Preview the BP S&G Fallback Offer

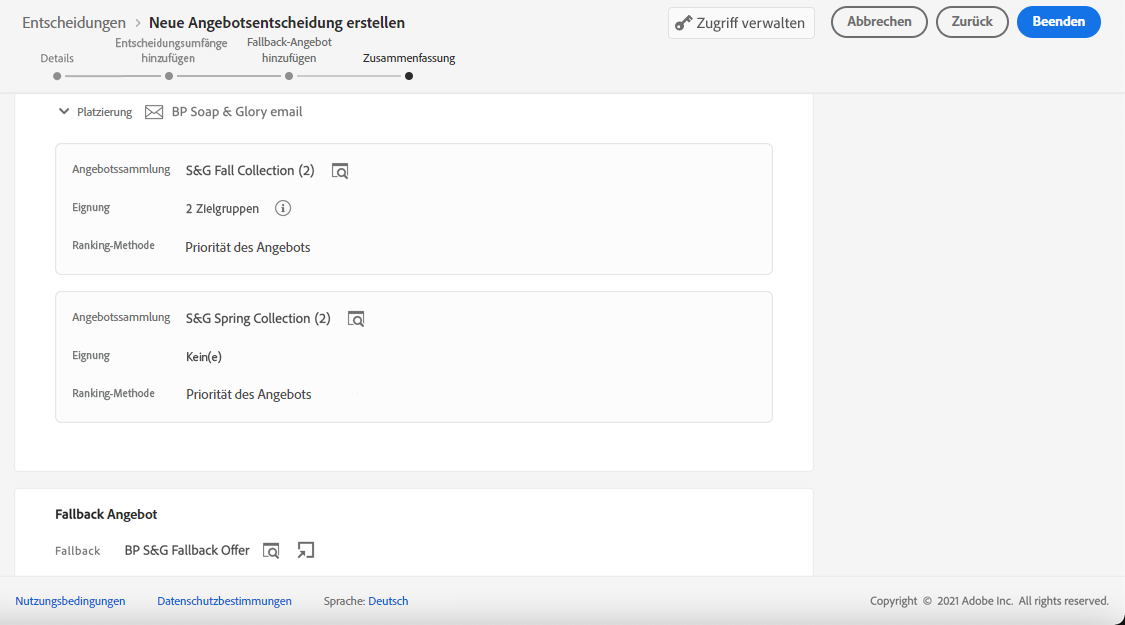[271, 551]
